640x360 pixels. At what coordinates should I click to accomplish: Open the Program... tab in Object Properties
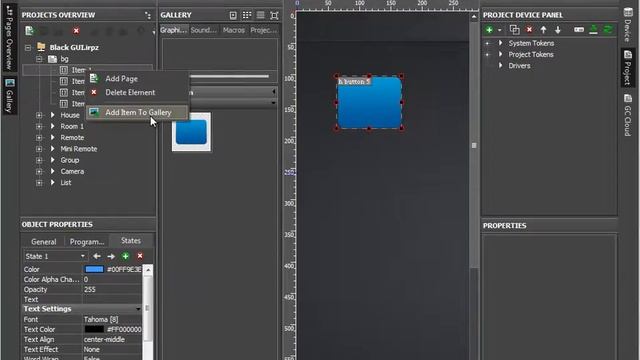tap(87, 242)
